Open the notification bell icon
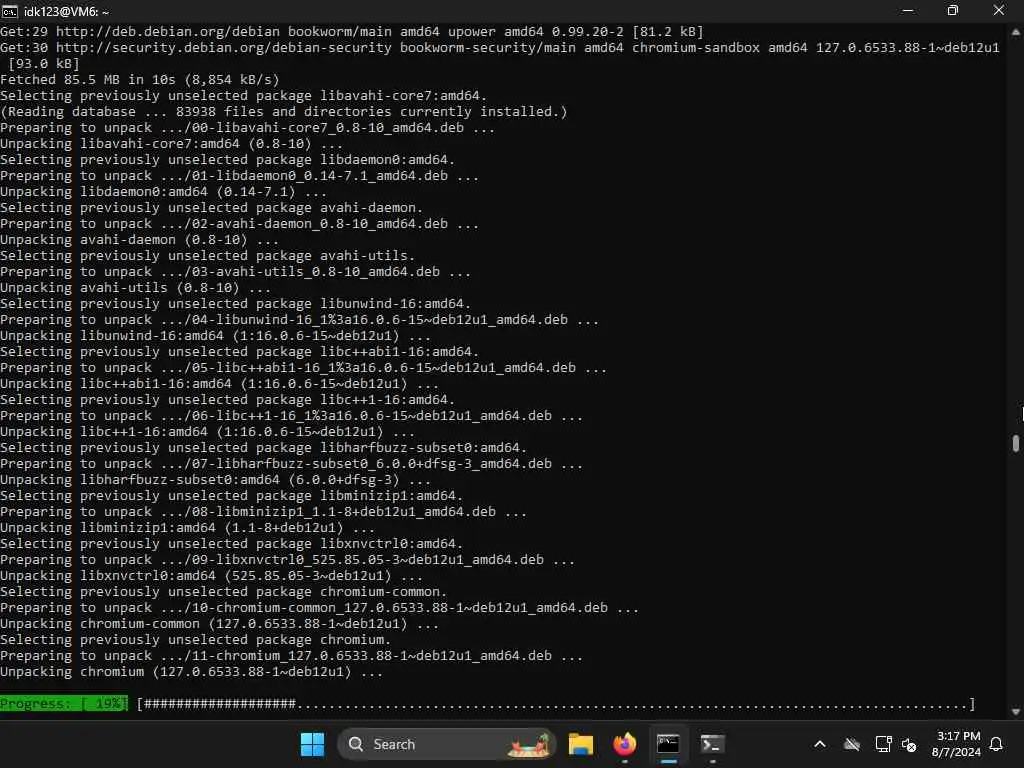The height and width of the screenshot is (768, 1024). (996, 744)
